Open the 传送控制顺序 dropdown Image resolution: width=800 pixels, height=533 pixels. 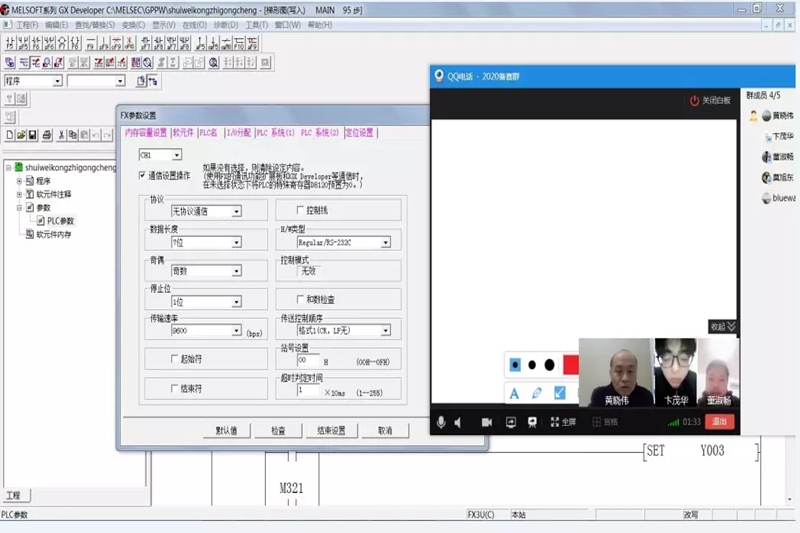click(x=386, y=331)
